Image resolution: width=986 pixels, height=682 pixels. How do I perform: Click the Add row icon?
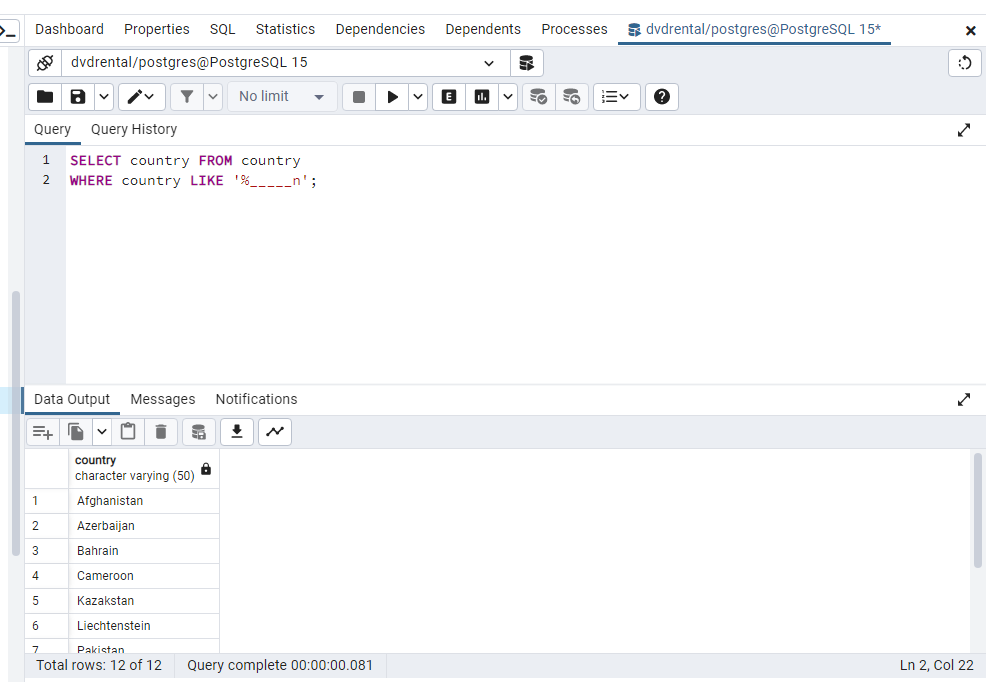43,432
